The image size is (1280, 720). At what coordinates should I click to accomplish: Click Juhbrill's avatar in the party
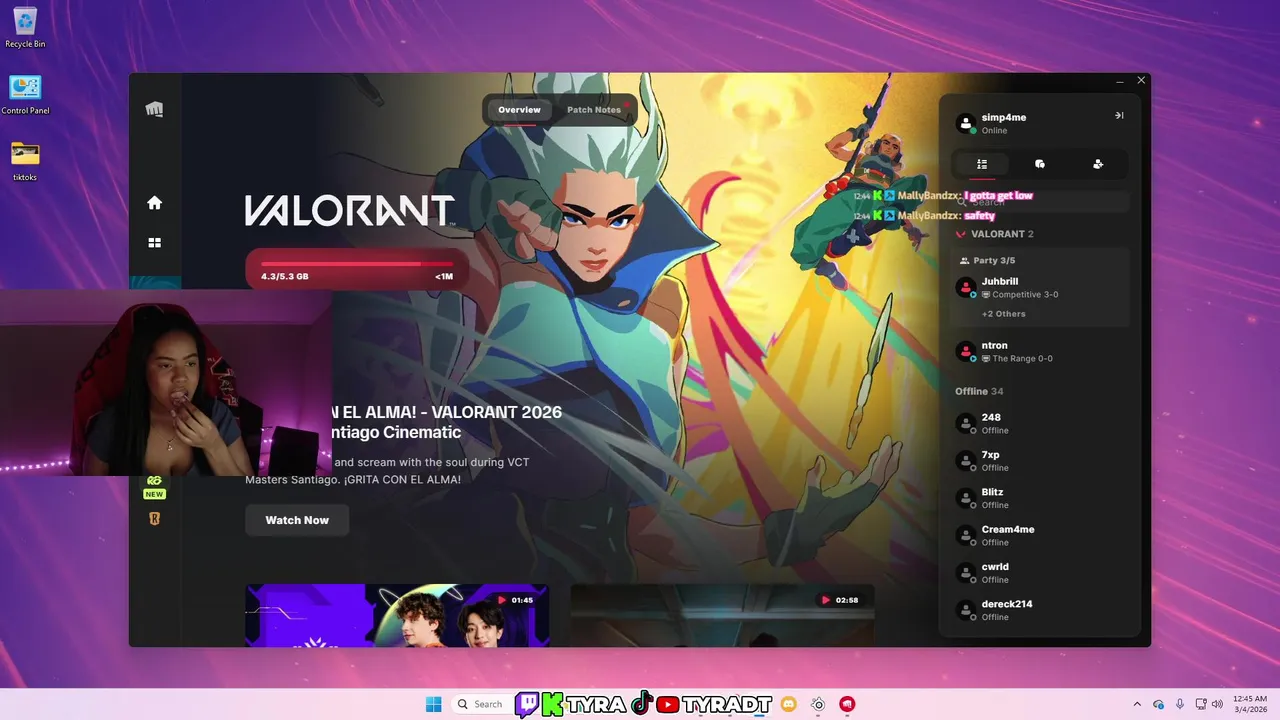[966, 287]
